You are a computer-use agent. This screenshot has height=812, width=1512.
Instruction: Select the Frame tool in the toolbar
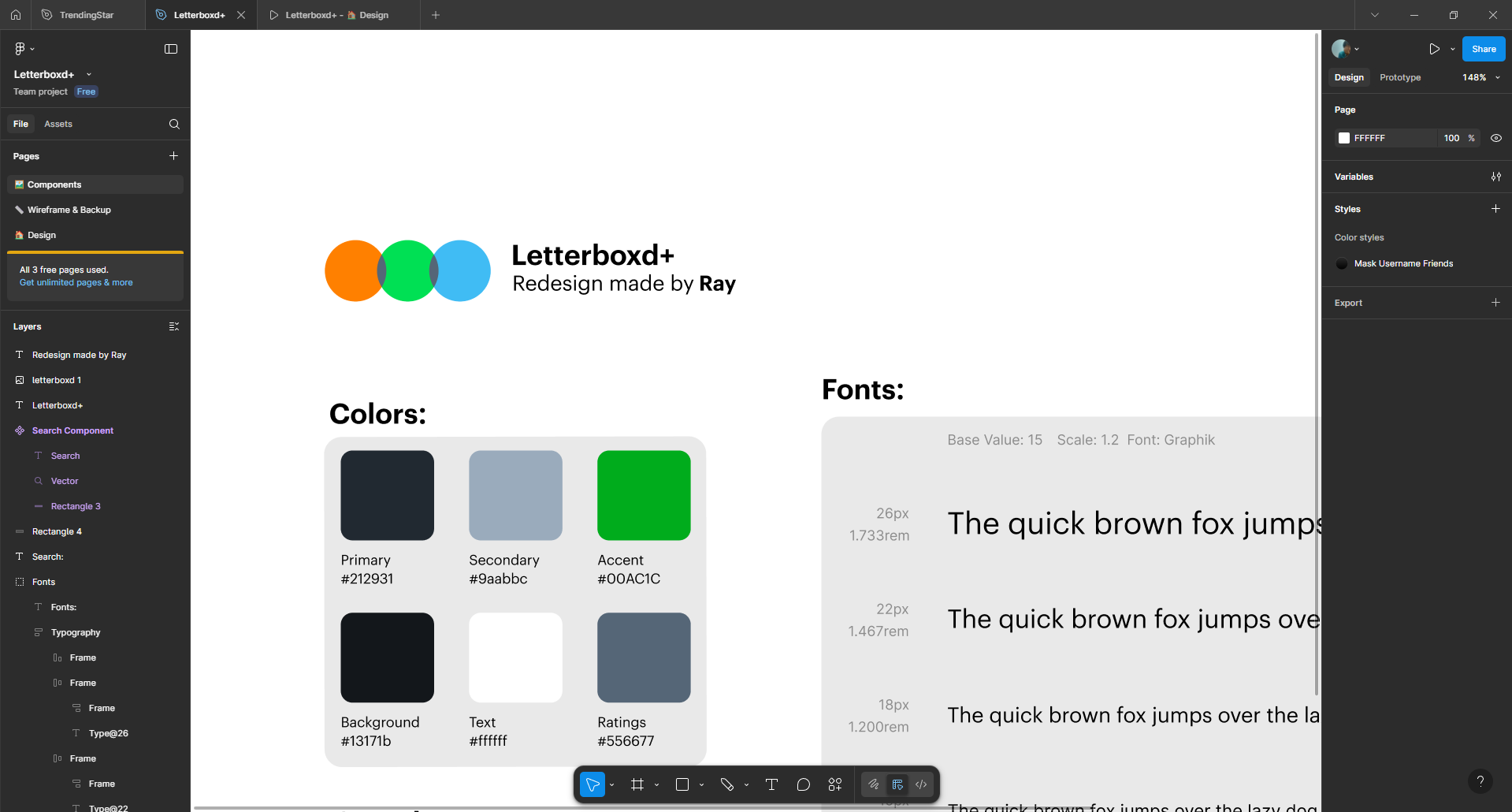tap(637, 784)
